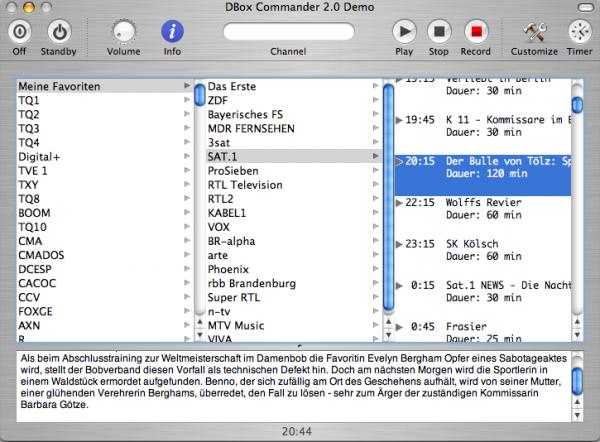
Task: Expand Meine Favoriten bouquet arrow
Action: click(x=187, y=87)
